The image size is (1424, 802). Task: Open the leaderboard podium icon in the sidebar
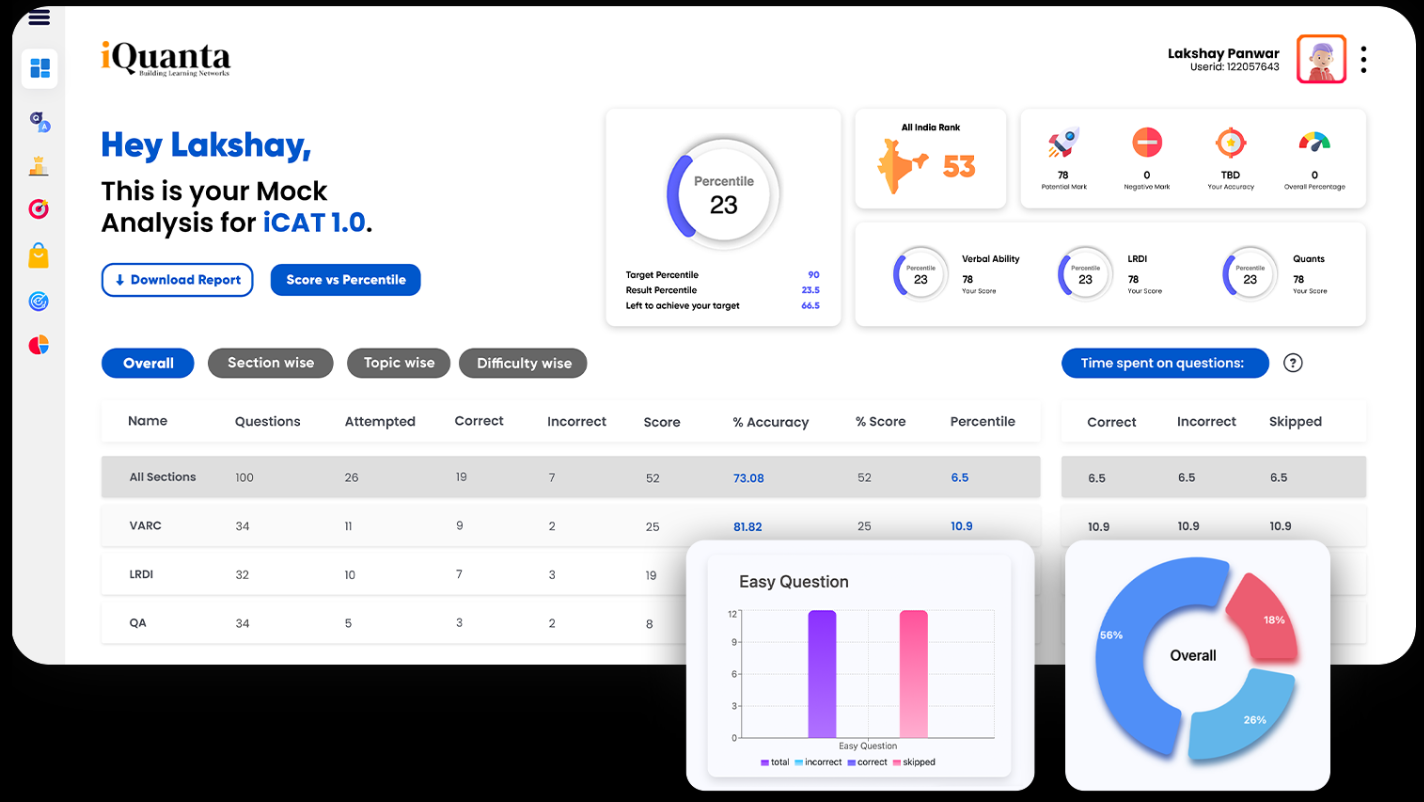point(39,166)
